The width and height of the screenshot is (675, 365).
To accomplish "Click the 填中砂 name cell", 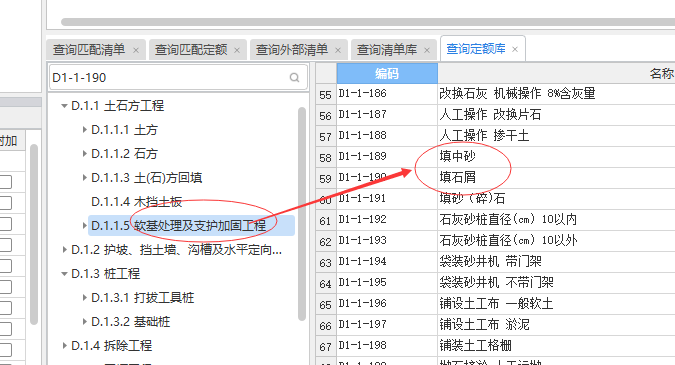I will 556,156.
